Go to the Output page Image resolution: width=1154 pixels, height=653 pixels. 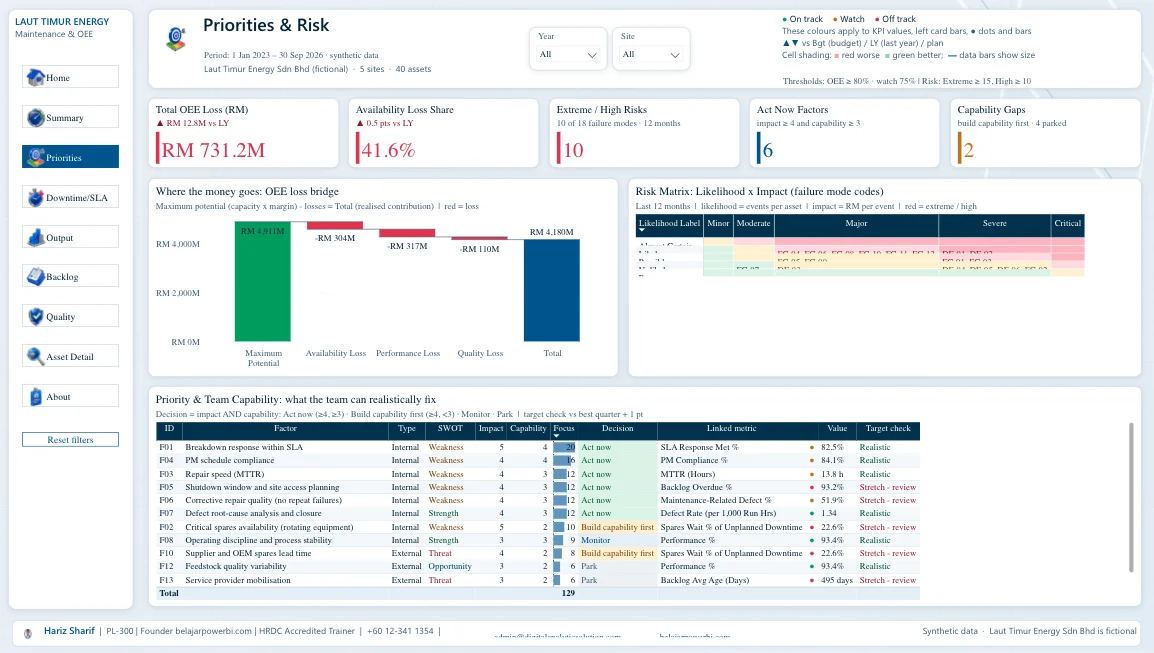pos(70,237)
